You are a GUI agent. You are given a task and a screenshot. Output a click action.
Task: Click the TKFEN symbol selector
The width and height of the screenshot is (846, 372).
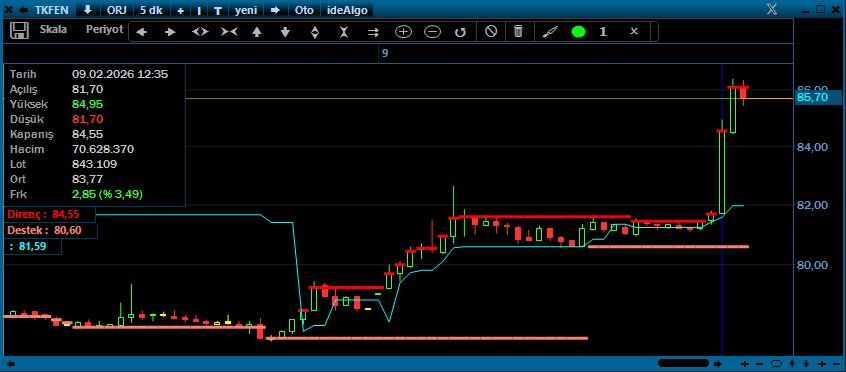[52, 10]
